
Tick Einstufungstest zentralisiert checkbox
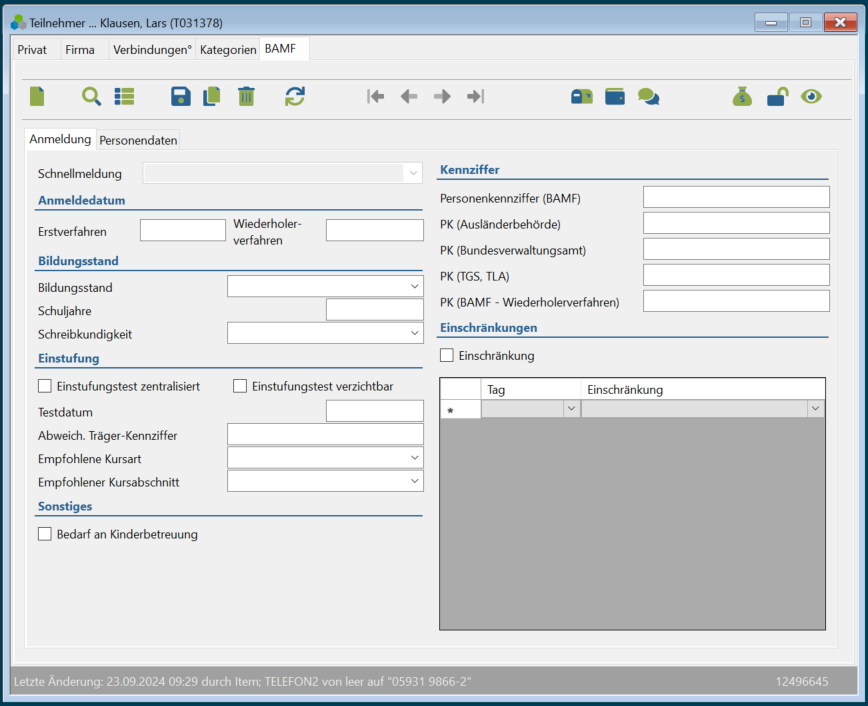pos(45,386)
